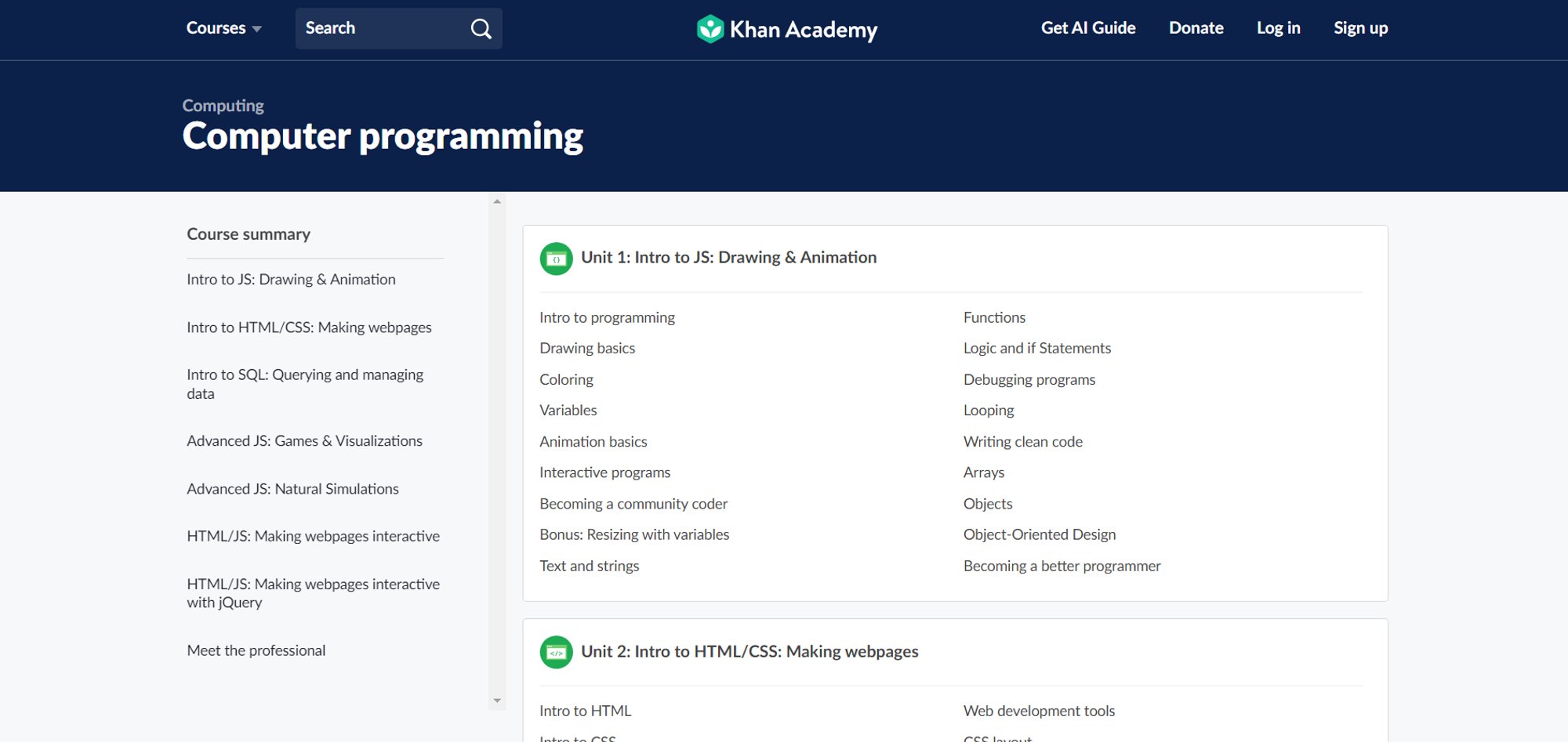Open Unit 2: Intro to HTML/CSS title

750,652
